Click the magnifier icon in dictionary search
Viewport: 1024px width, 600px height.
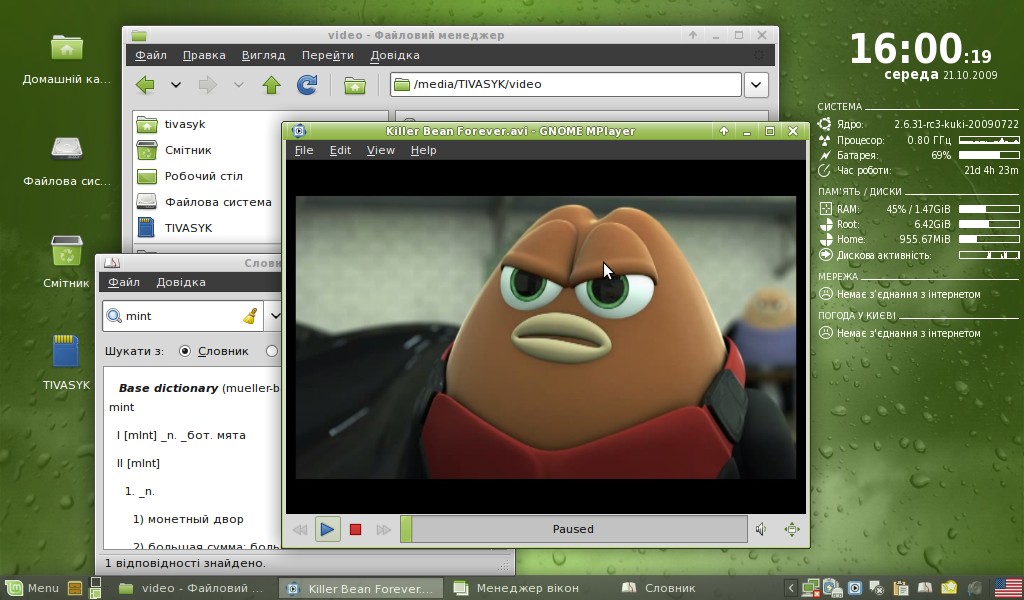[114, 316]
